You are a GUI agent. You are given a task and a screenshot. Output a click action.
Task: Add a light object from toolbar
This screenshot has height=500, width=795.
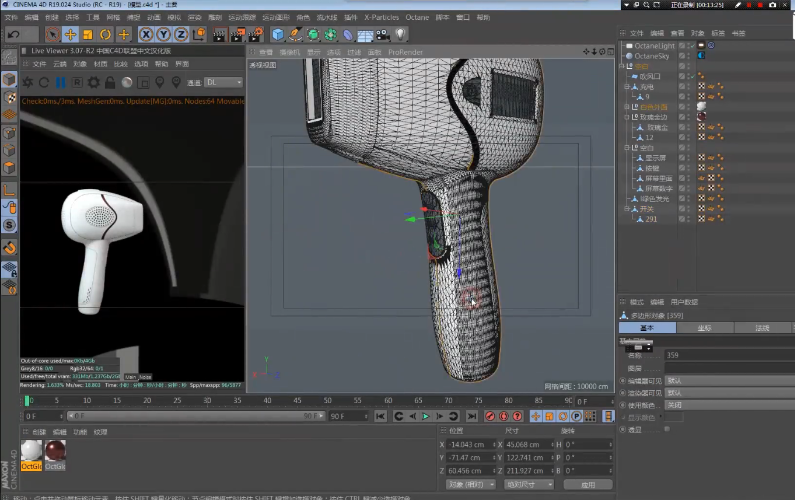point(401,34)
